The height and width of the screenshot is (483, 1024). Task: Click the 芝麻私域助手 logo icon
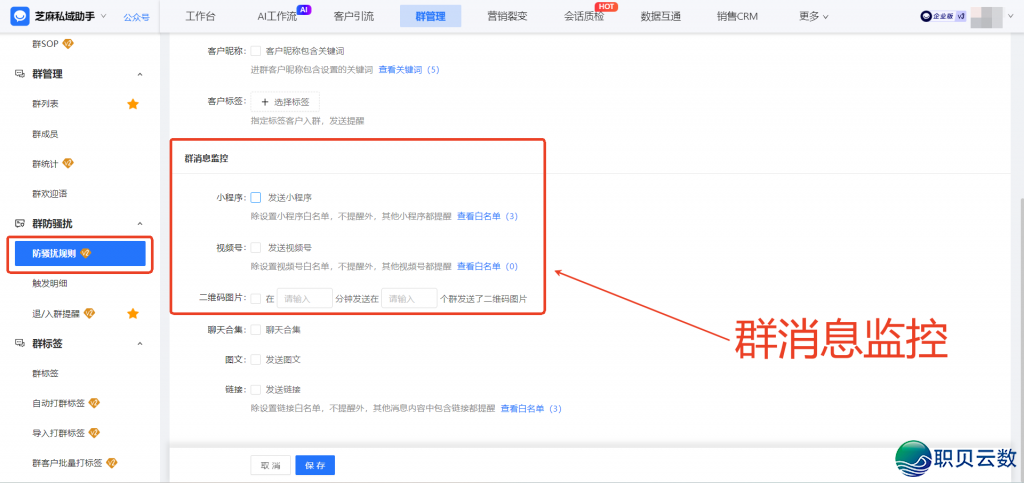(x=20, y=16)
